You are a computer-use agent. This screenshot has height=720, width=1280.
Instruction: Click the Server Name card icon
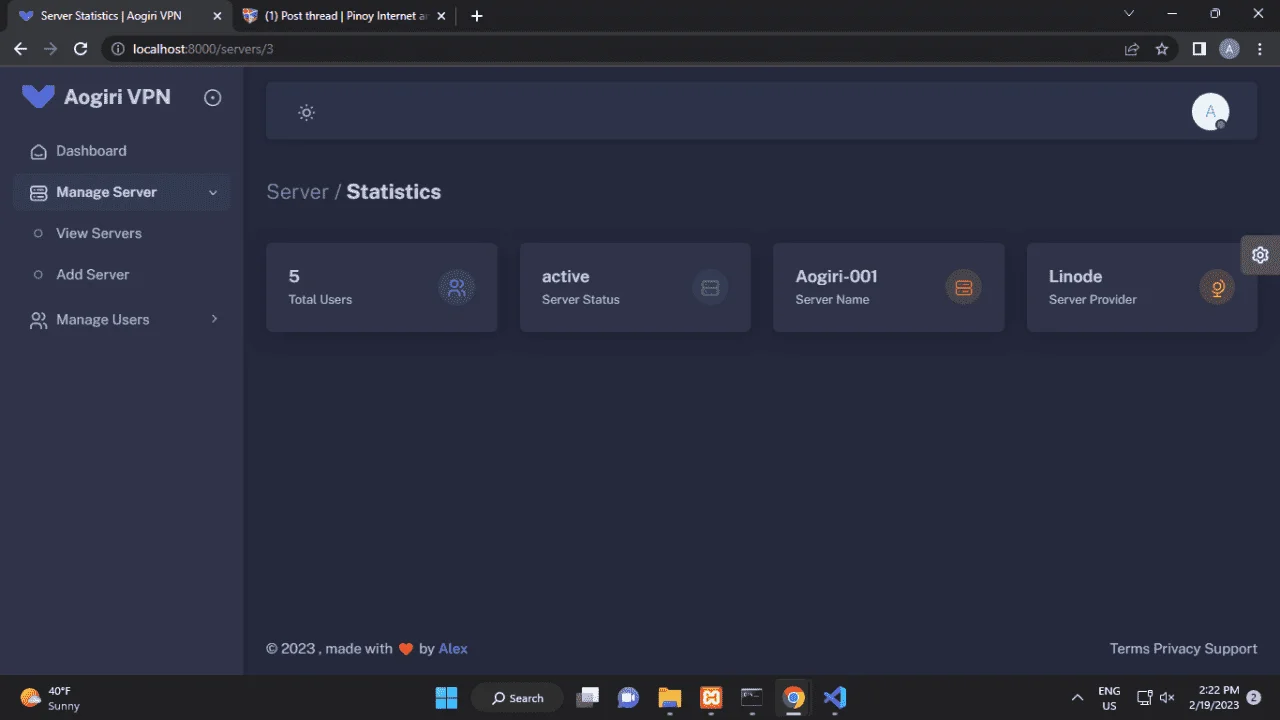click(963, 288)
